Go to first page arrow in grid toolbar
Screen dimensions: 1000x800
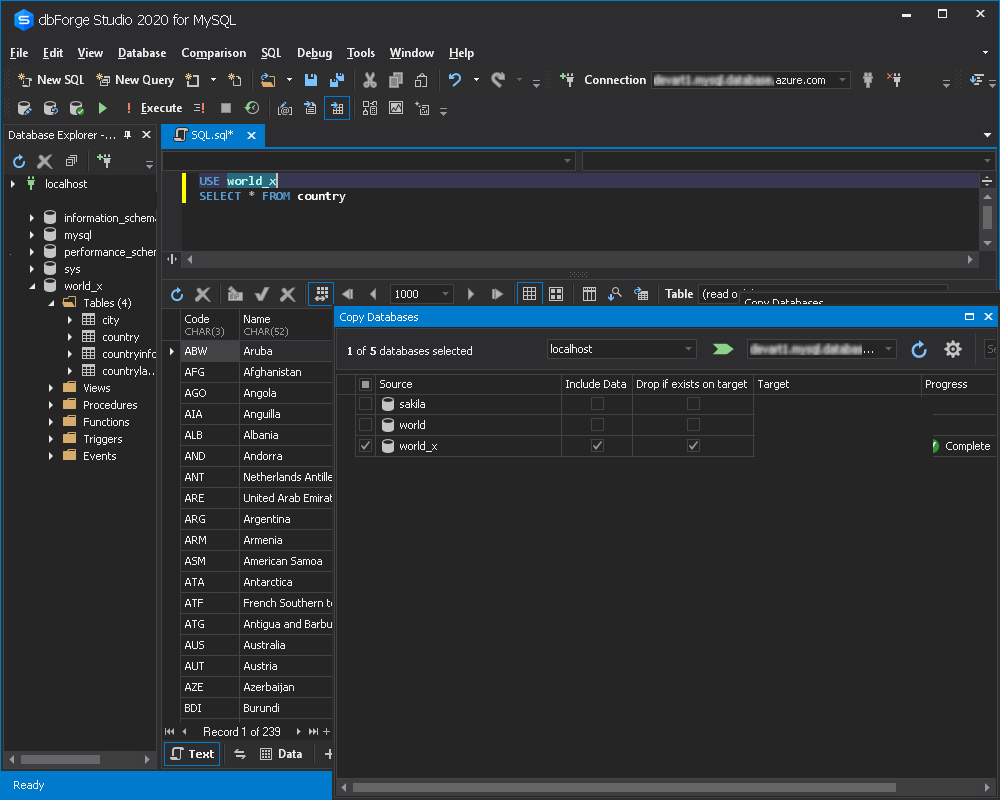348,294
